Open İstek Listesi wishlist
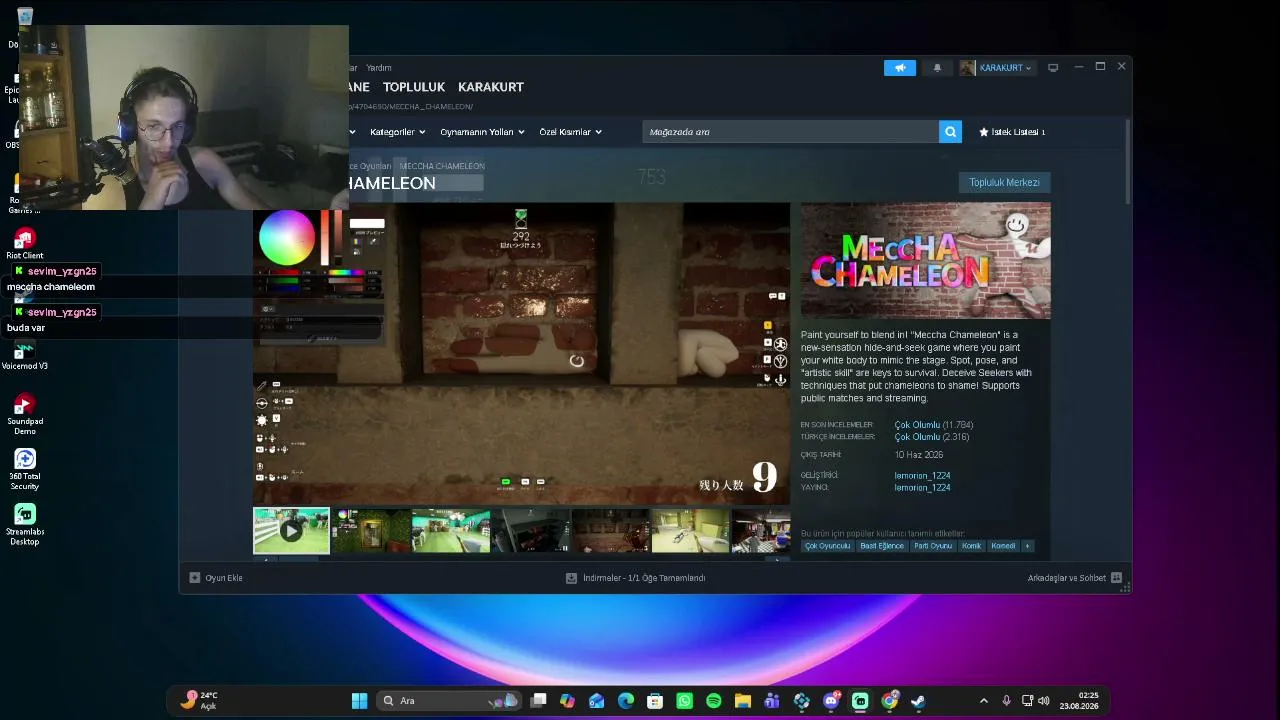This screenshot has width=1280, height=720. [x=1012, y=132]
